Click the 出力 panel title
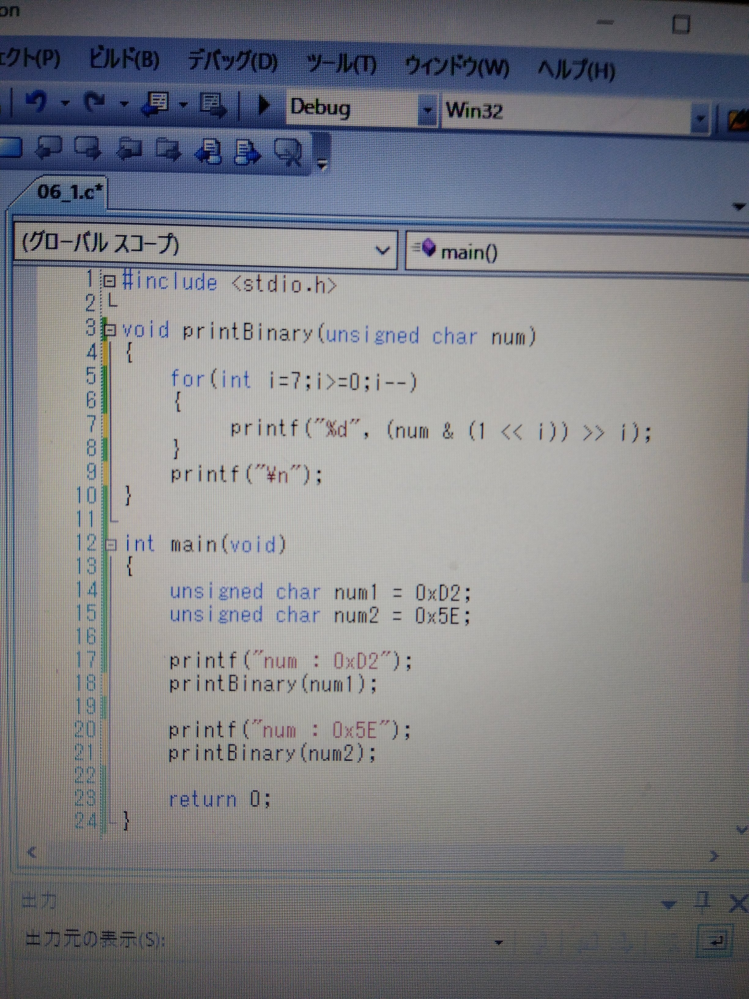The height and width of the screenshot is (999, 749). [x=38, y=900]
